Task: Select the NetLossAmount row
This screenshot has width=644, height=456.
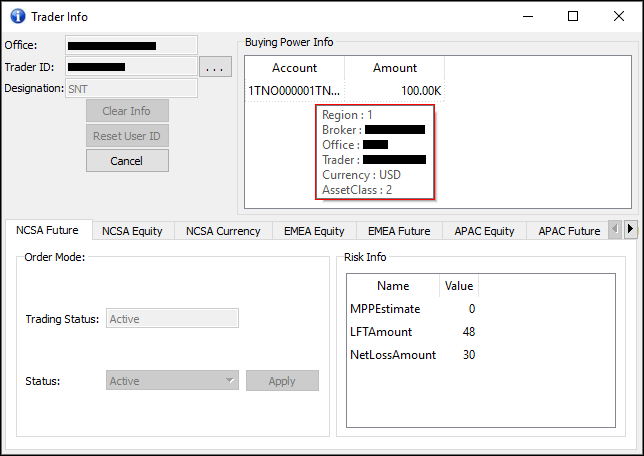Action: click(x=393, y=355)
